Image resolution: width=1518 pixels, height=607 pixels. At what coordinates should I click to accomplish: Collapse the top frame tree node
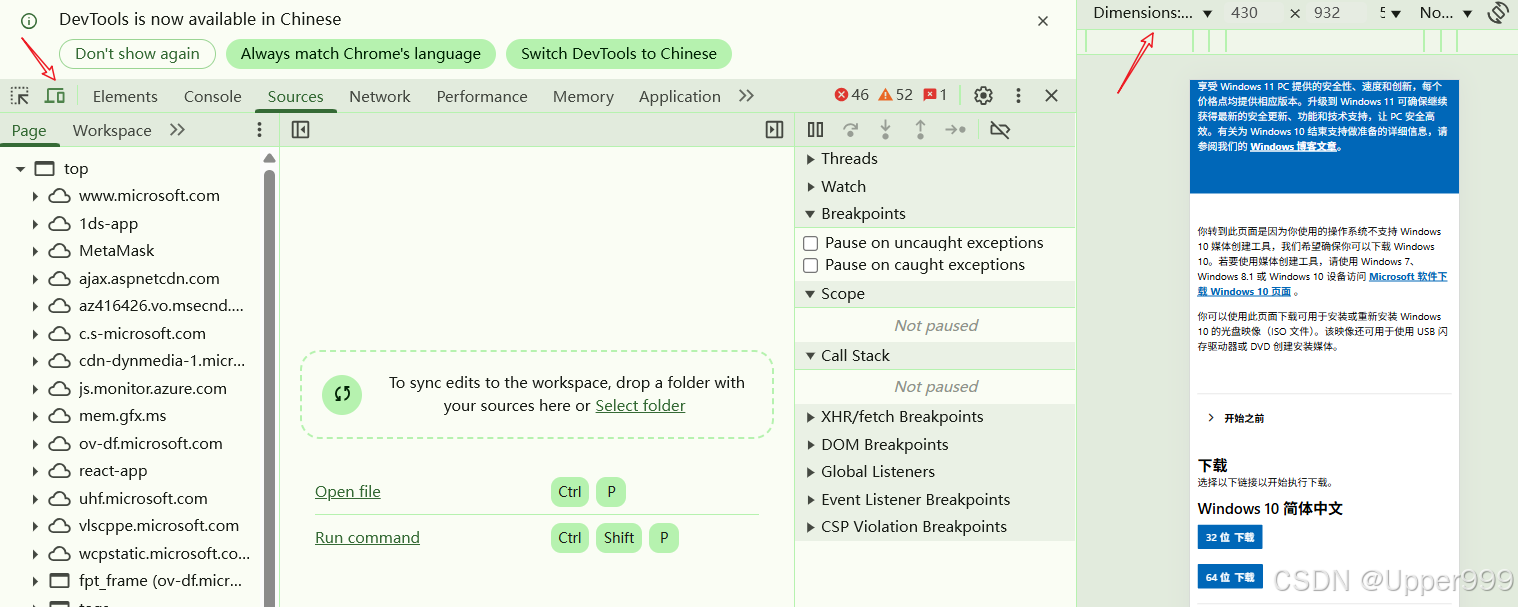point(20,169)
